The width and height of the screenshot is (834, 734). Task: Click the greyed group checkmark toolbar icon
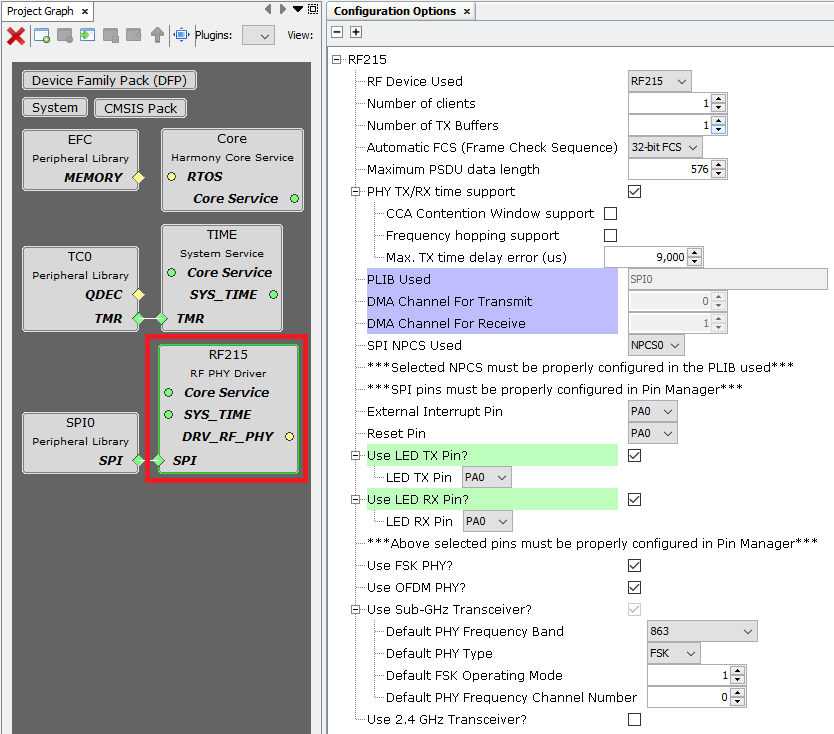pos(111,36)
